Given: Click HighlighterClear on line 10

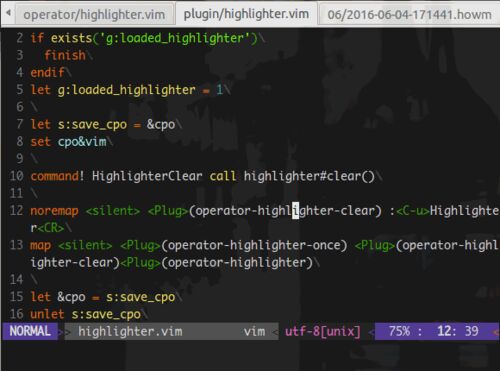Looking at the screenshot, I should [147, 176].
